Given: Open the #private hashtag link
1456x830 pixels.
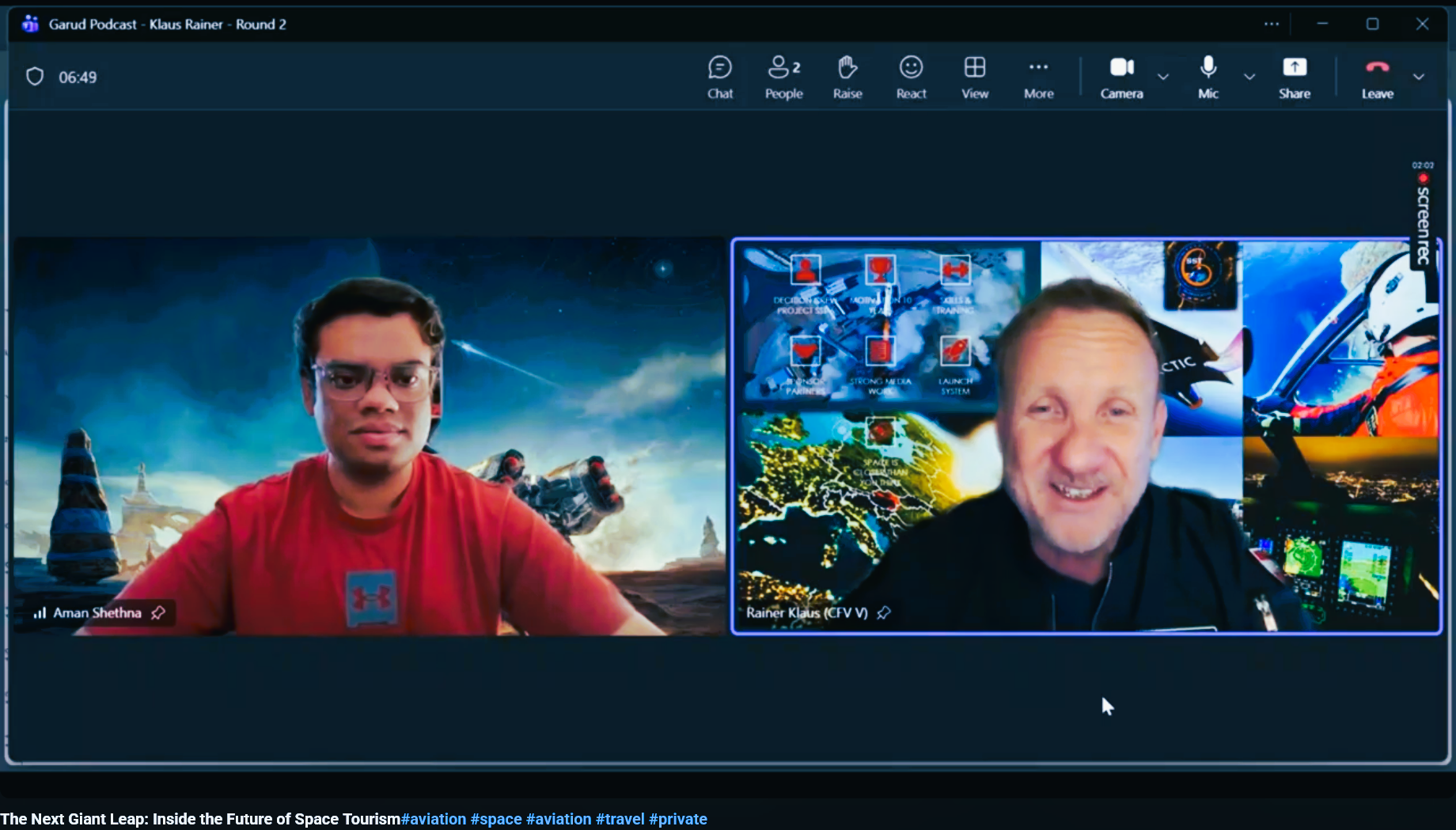Looking at the screenshot, I should click(678, 819).
